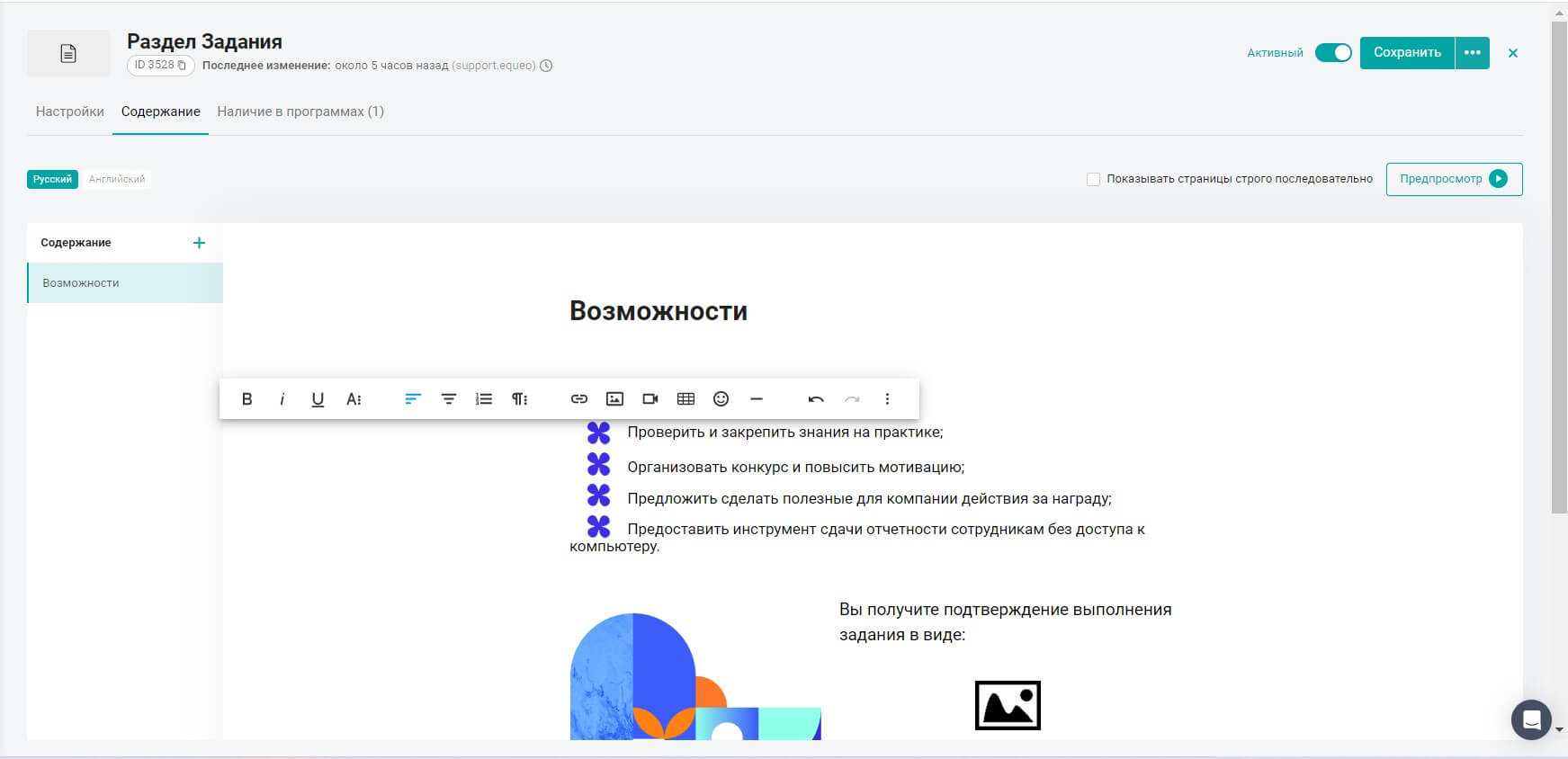Click the Сохранить button
This screenshot has width=1568, height=759.
click(1406, 53)
